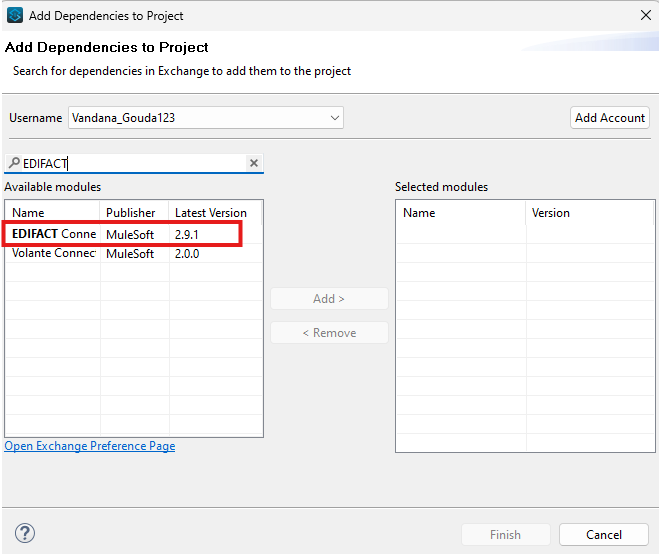Click Version header in Selected modules
659x554 pixels.
(x=590, y=213)
